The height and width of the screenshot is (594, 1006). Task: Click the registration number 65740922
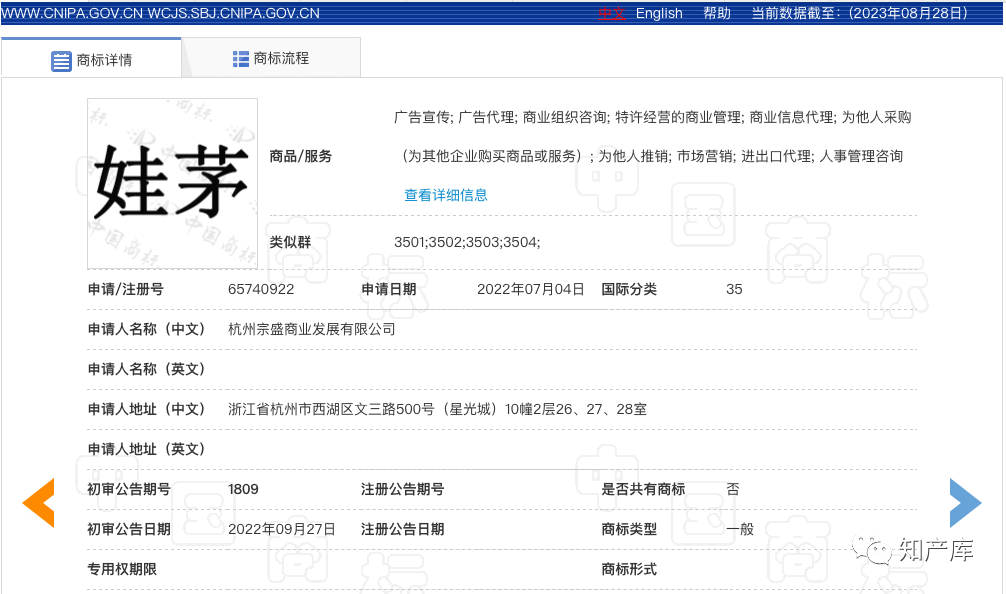click(261, 289)
